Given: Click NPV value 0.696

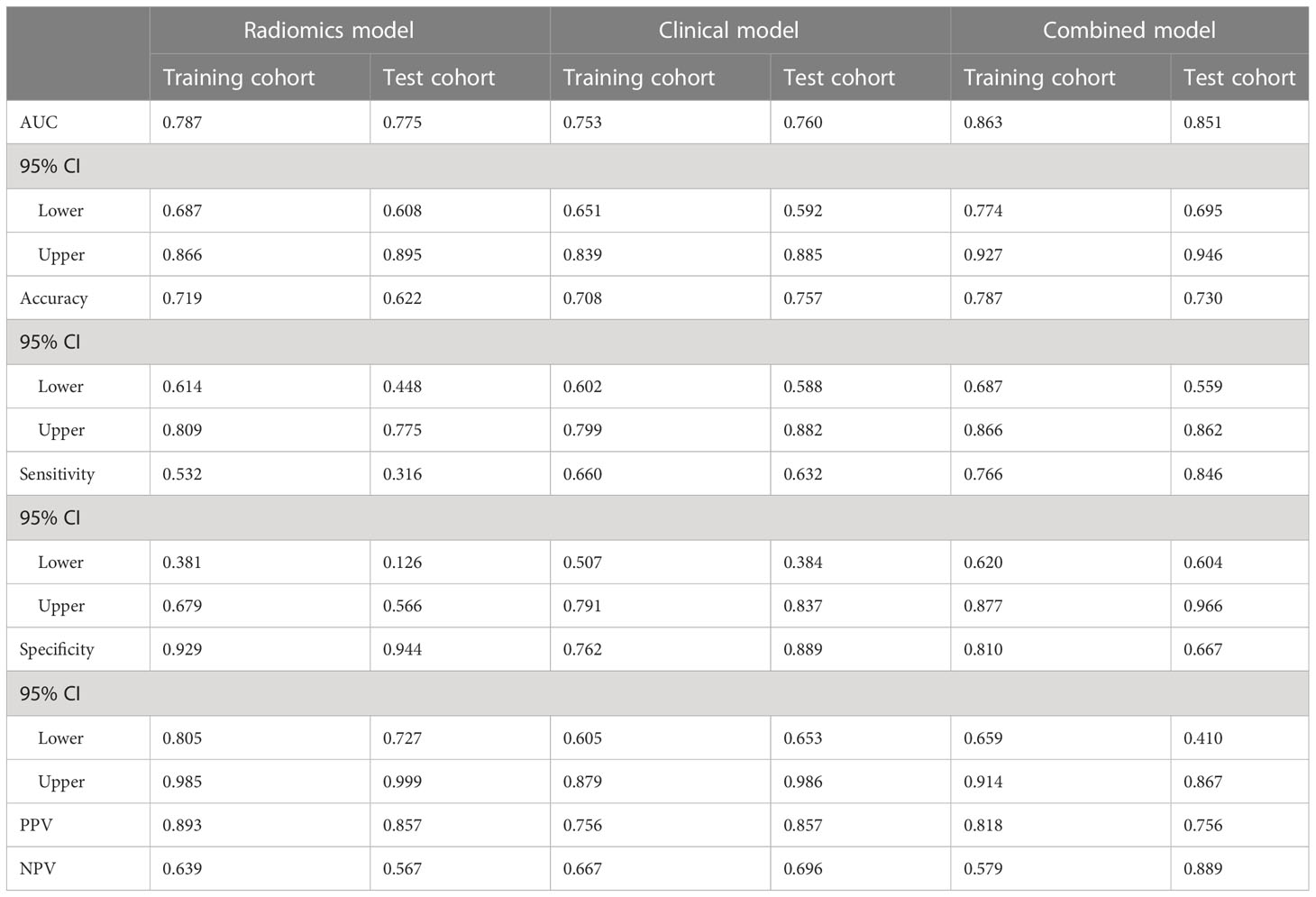Looking at the screenshot, I should click(x=803, y=870).
